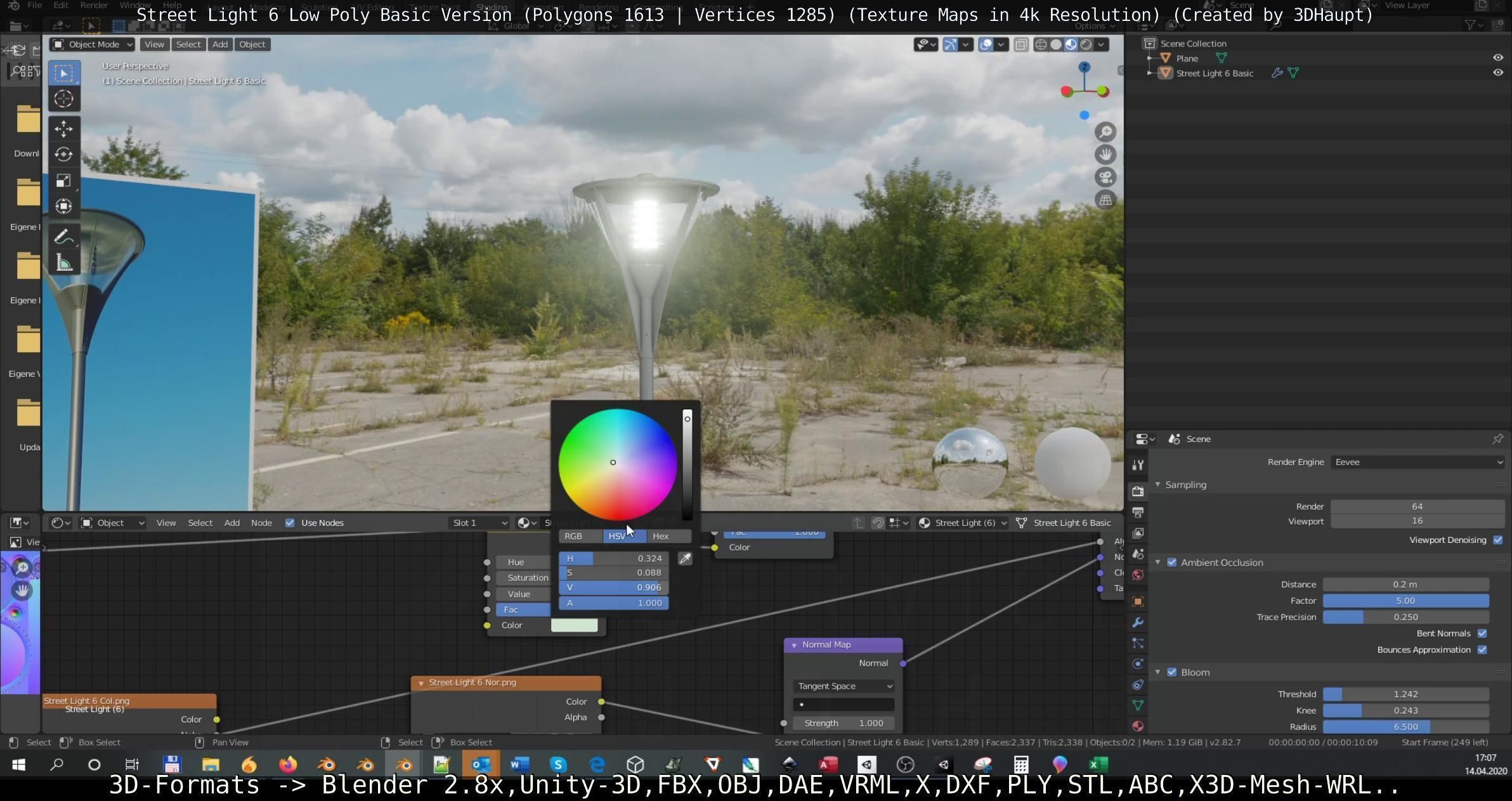Select the Annotate pencil tool

pos(63,237)
